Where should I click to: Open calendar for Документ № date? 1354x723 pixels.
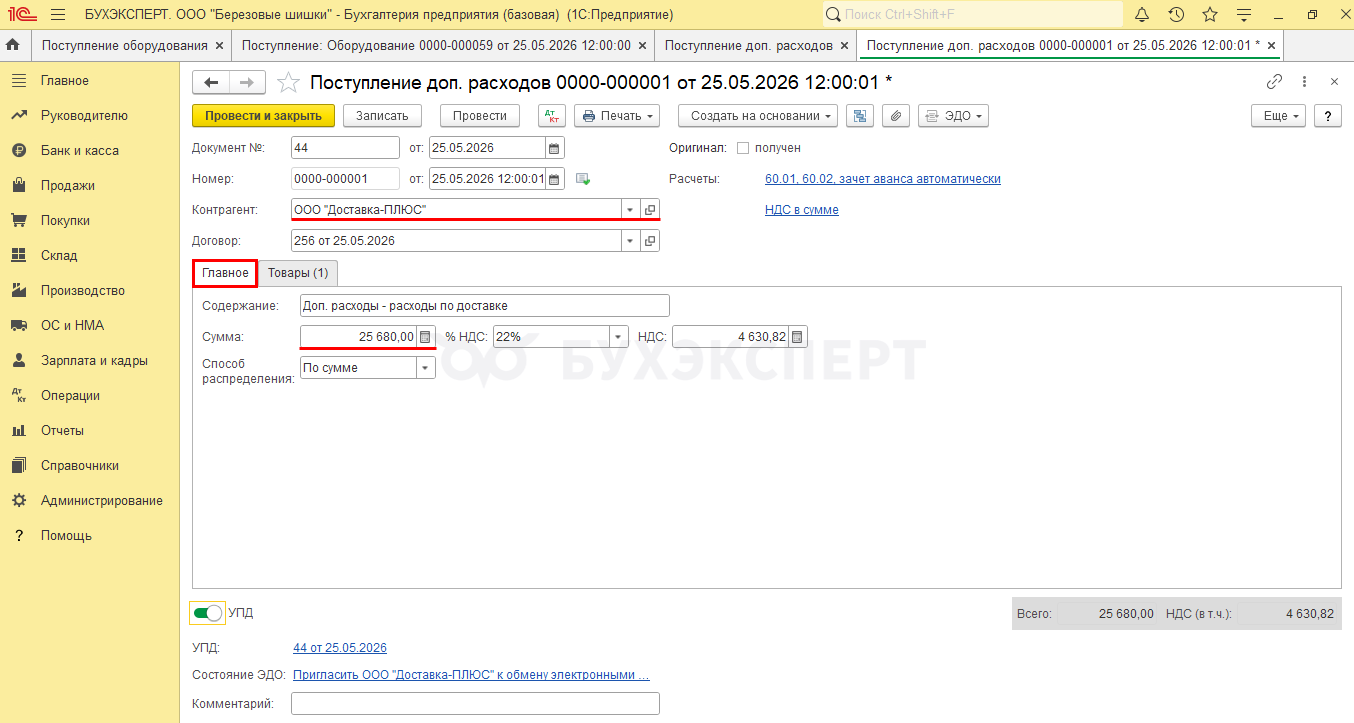click(x=555, y=148)
